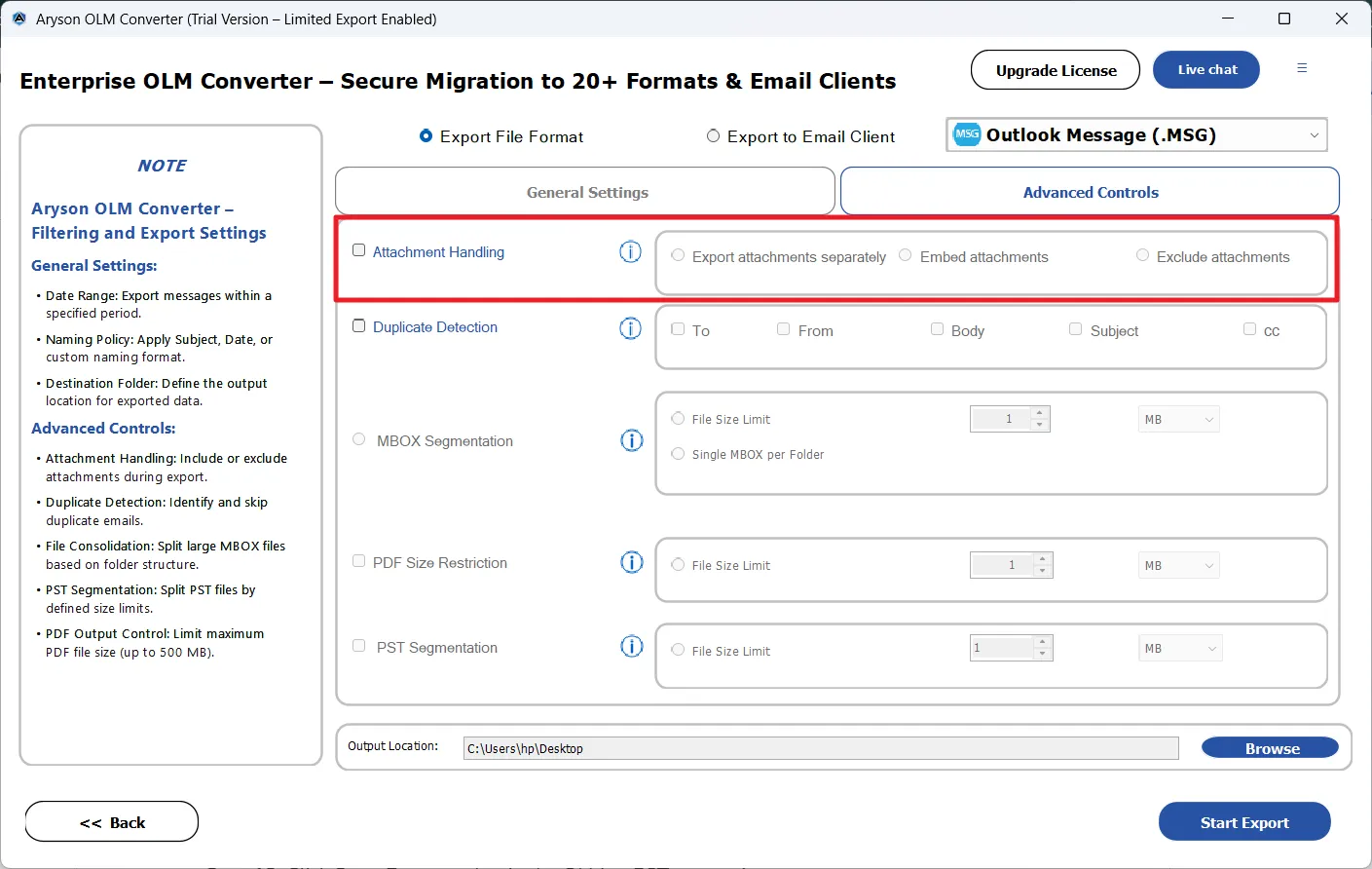Viewport: 1372px width, 869px height.
Task: Tick the Duplicate Detection checkbox
Action: [359, 326]
